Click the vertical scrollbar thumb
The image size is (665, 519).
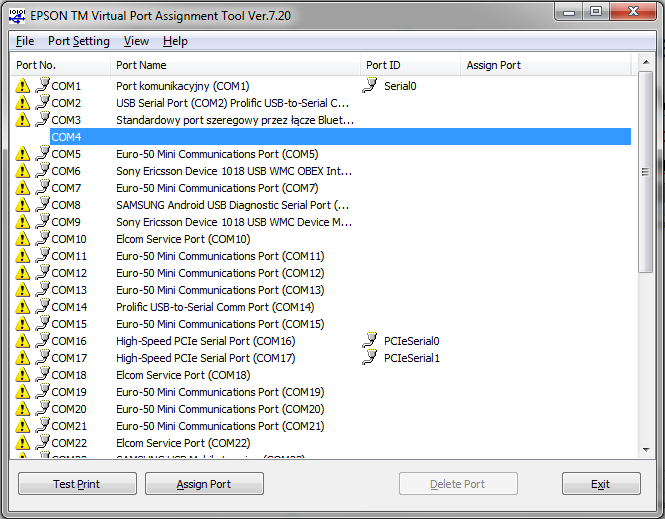coord(645,172)
